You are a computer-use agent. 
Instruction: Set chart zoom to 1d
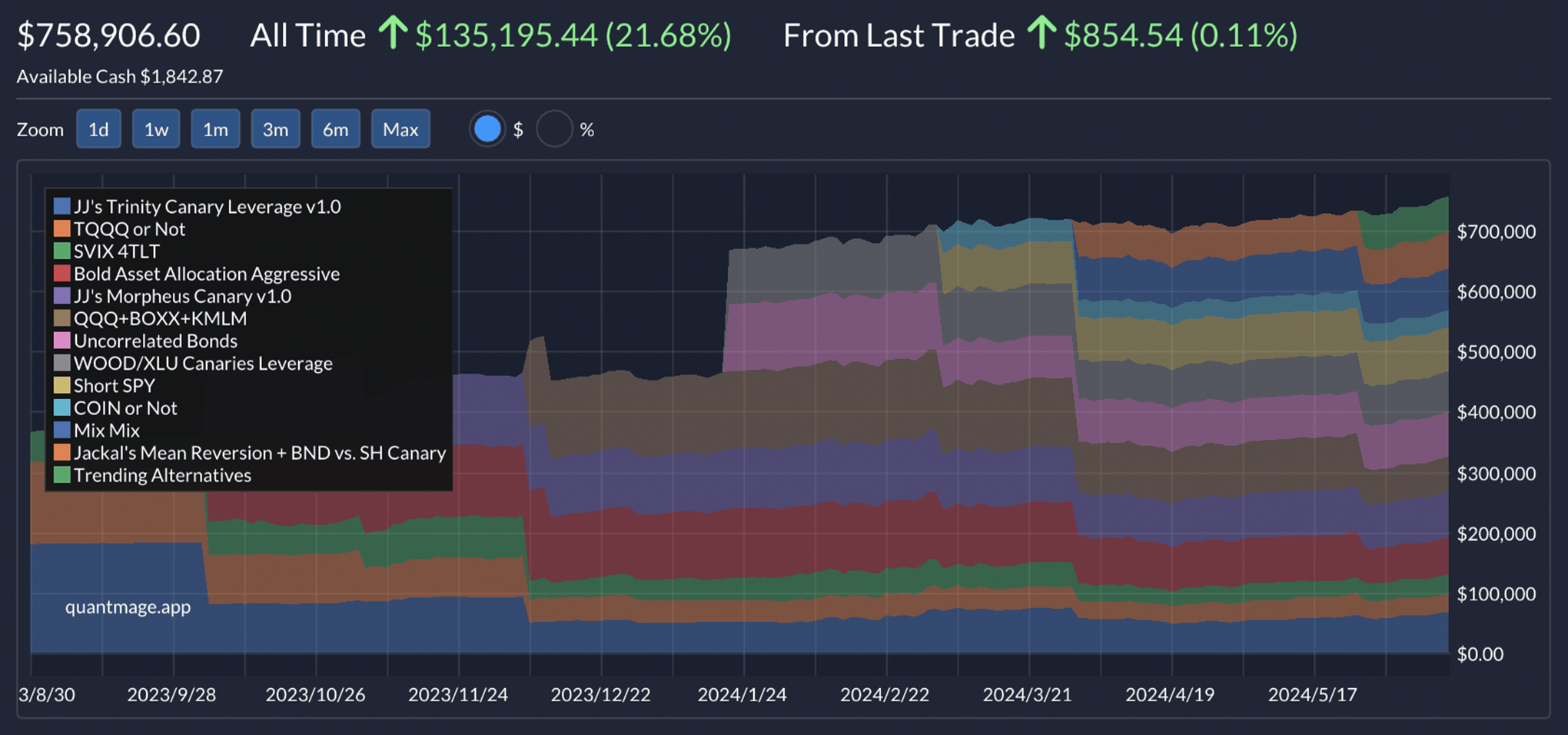pyautogui.click(x=98, y=129)
